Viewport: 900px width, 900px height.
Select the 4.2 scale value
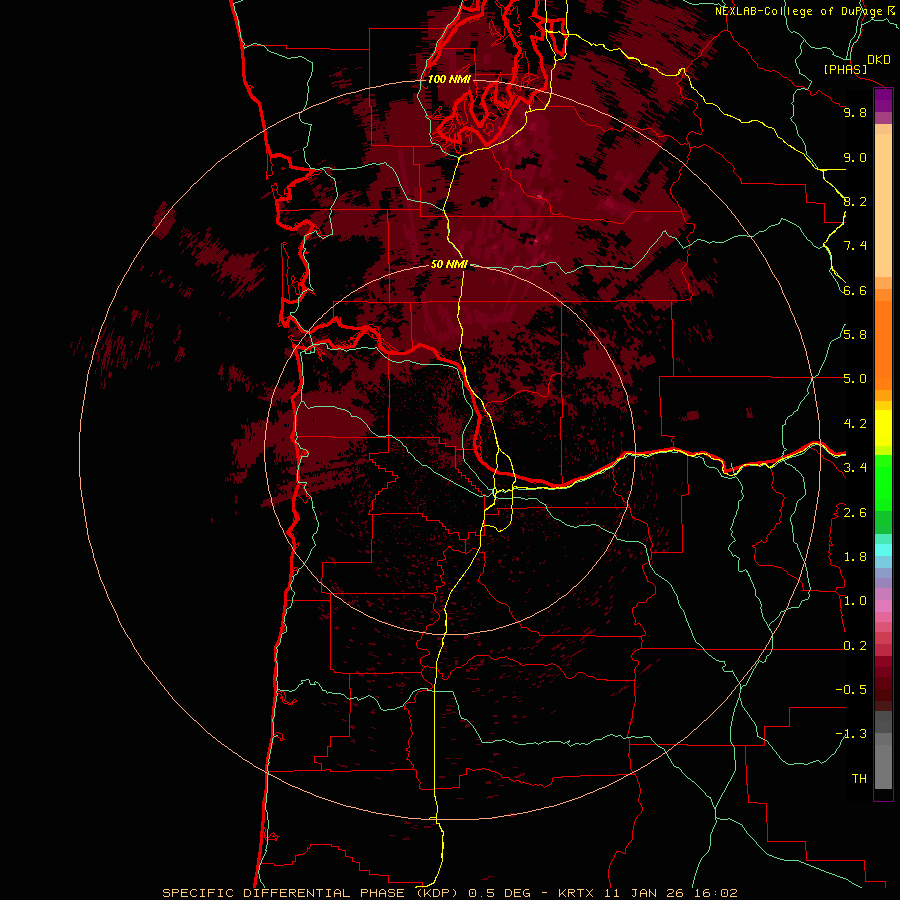coord(855,424)
